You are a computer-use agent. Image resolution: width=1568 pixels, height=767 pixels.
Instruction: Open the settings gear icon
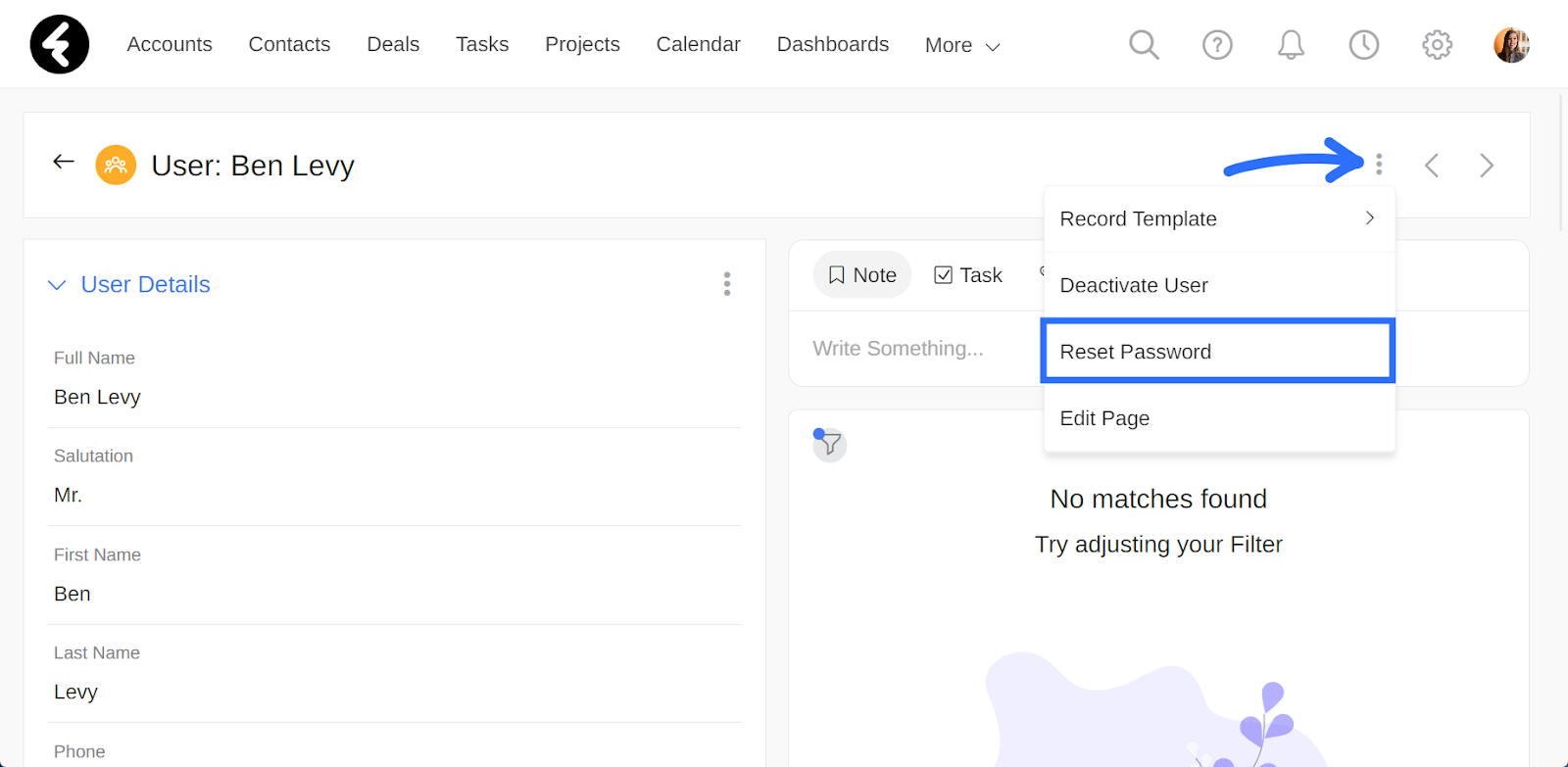pos(1438,44)
